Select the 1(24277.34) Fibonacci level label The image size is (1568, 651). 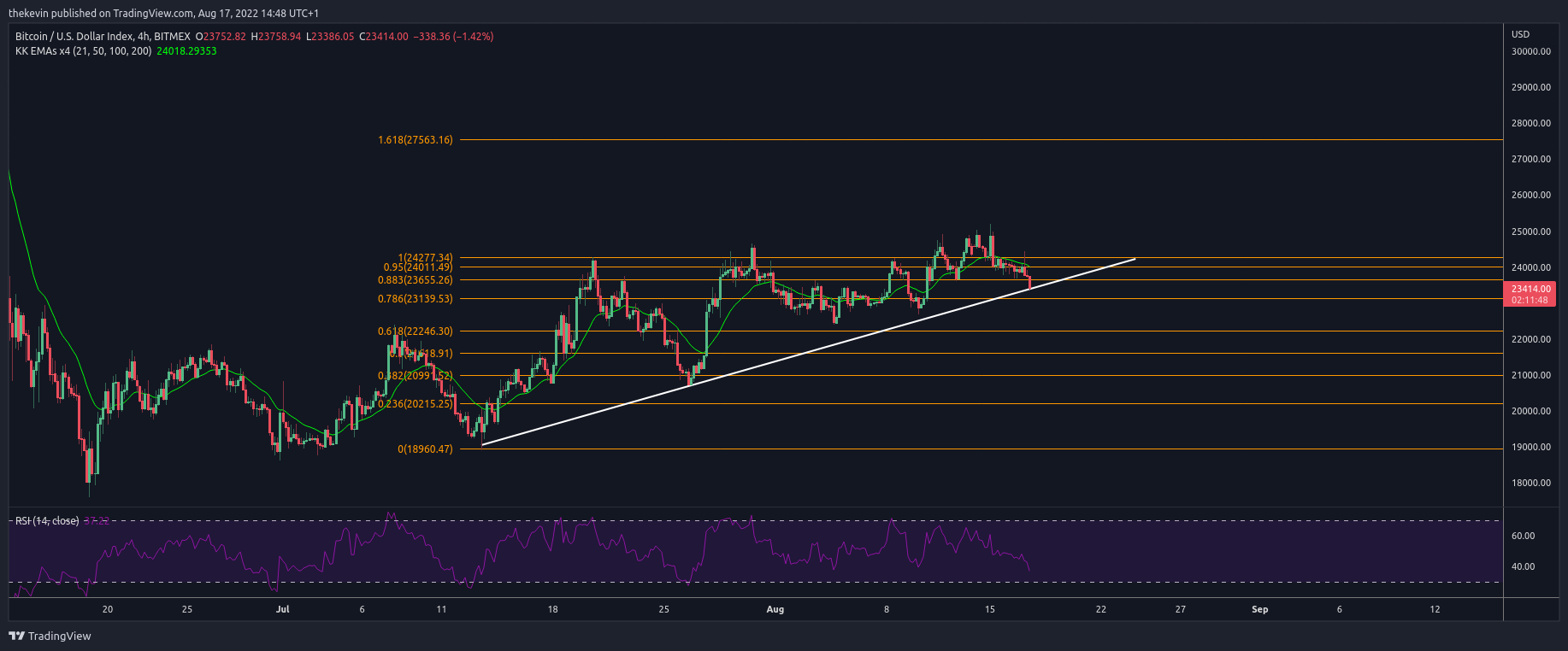tap(425, 258)
